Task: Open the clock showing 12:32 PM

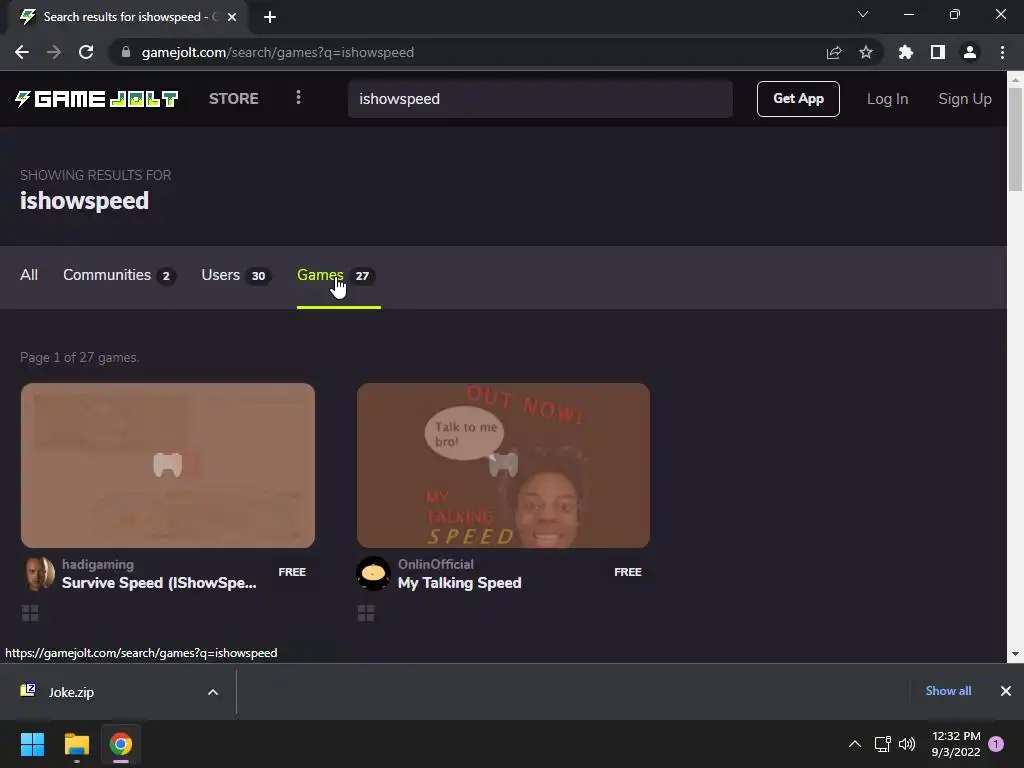Action: coord(956,744)
